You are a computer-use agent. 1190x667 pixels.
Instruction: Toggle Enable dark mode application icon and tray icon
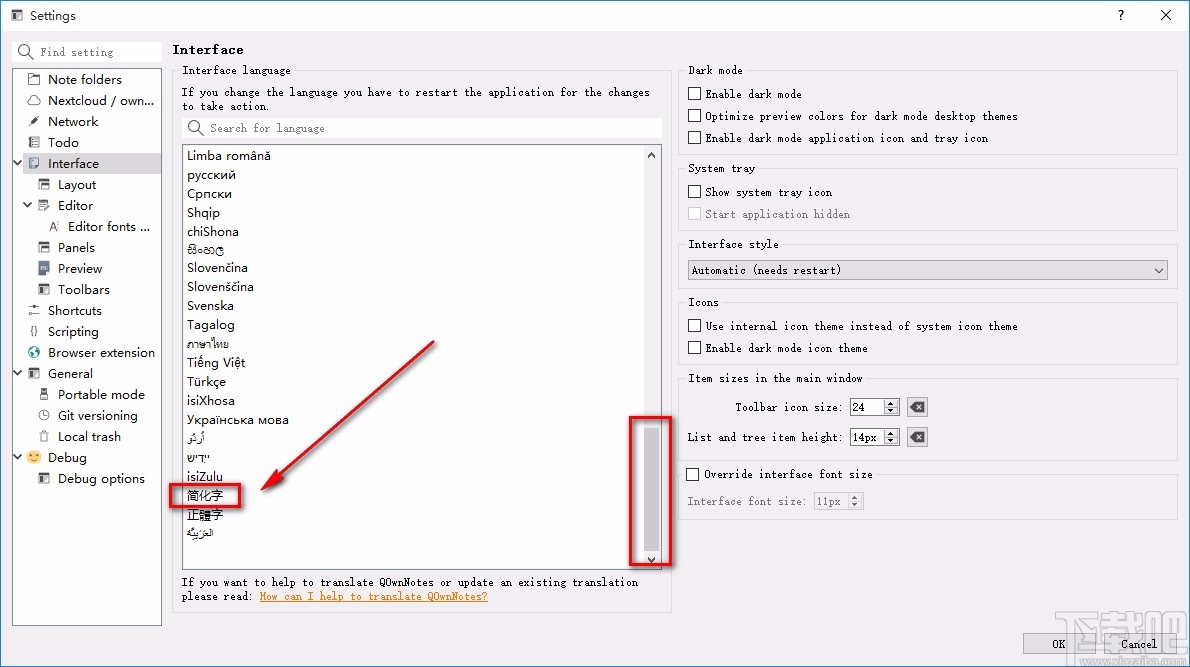(x=694, y=137)
